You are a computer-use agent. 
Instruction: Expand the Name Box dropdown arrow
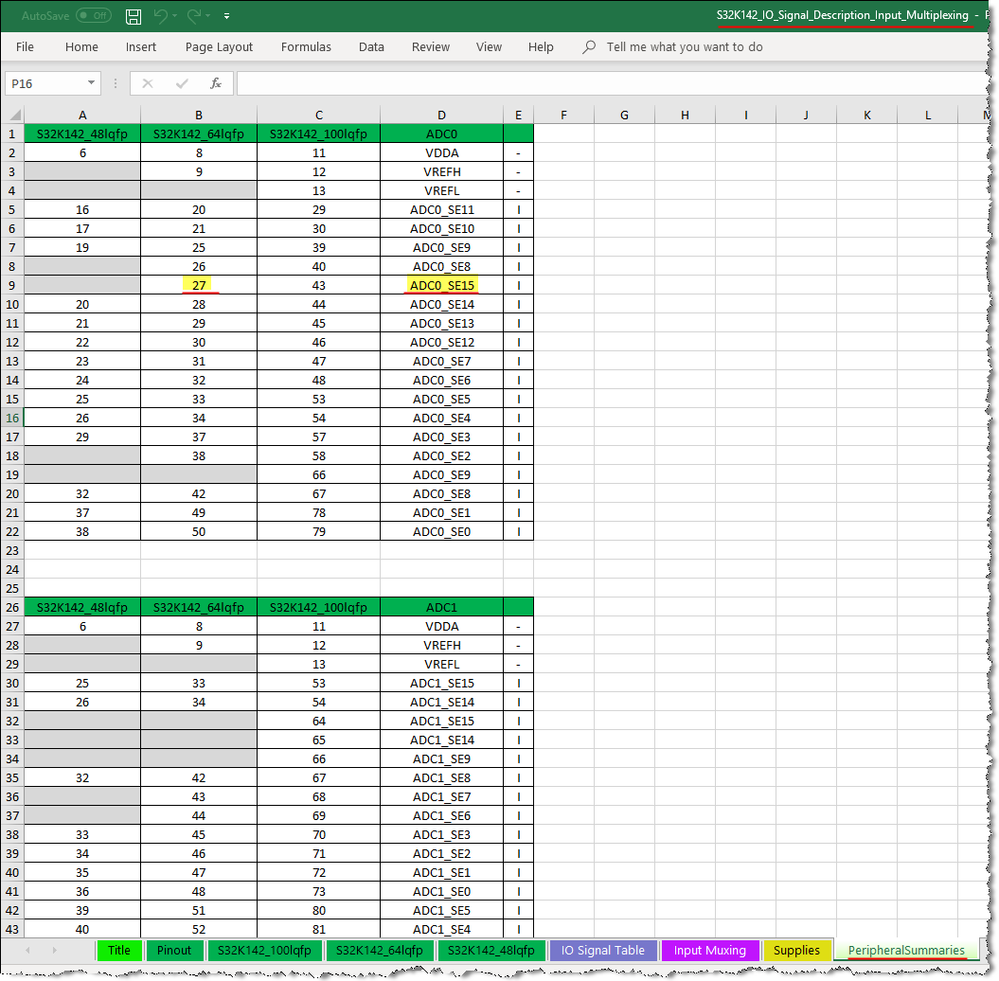91,83
